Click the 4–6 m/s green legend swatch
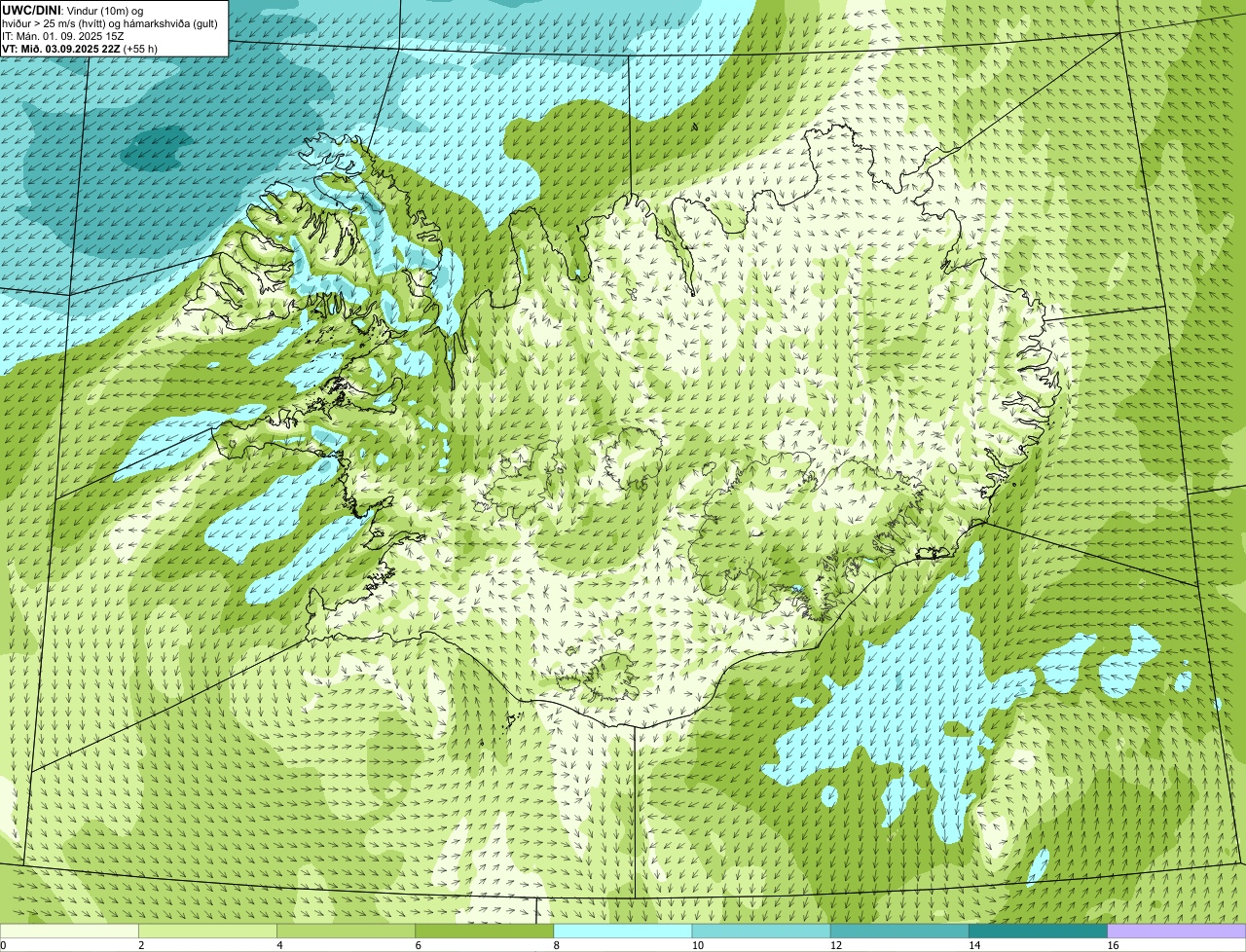Image resolution: width=1246 pixels, height=952 pixels. click(346, 932)
